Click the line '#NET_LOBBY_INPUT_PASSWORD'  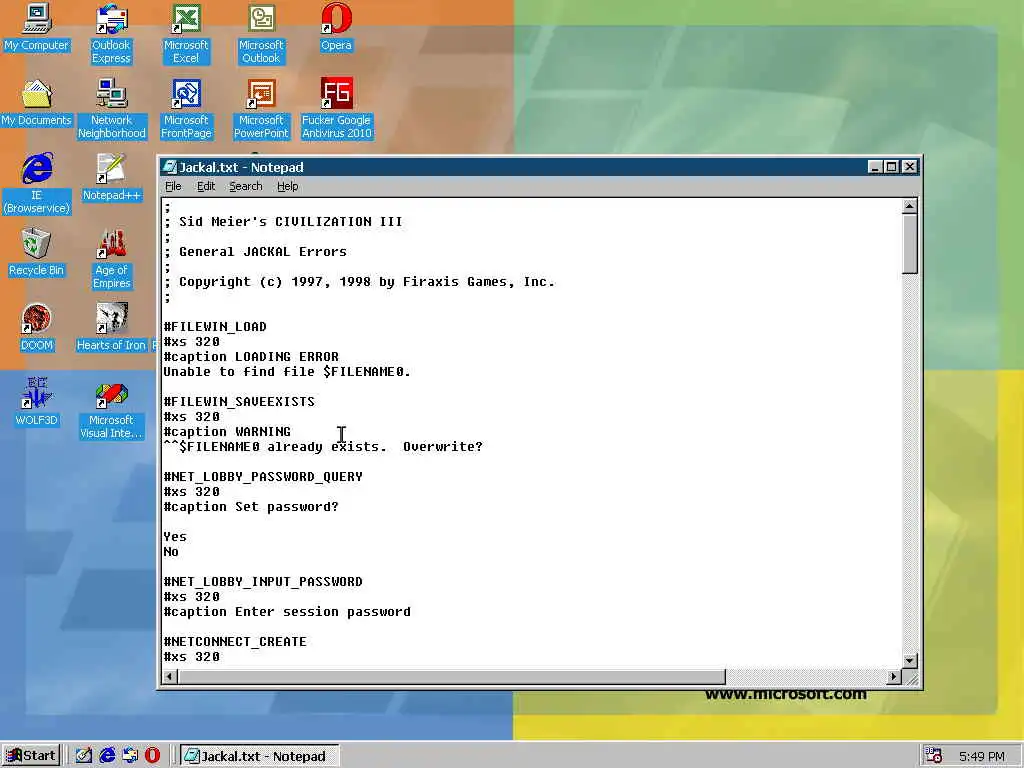pos(263,582)
